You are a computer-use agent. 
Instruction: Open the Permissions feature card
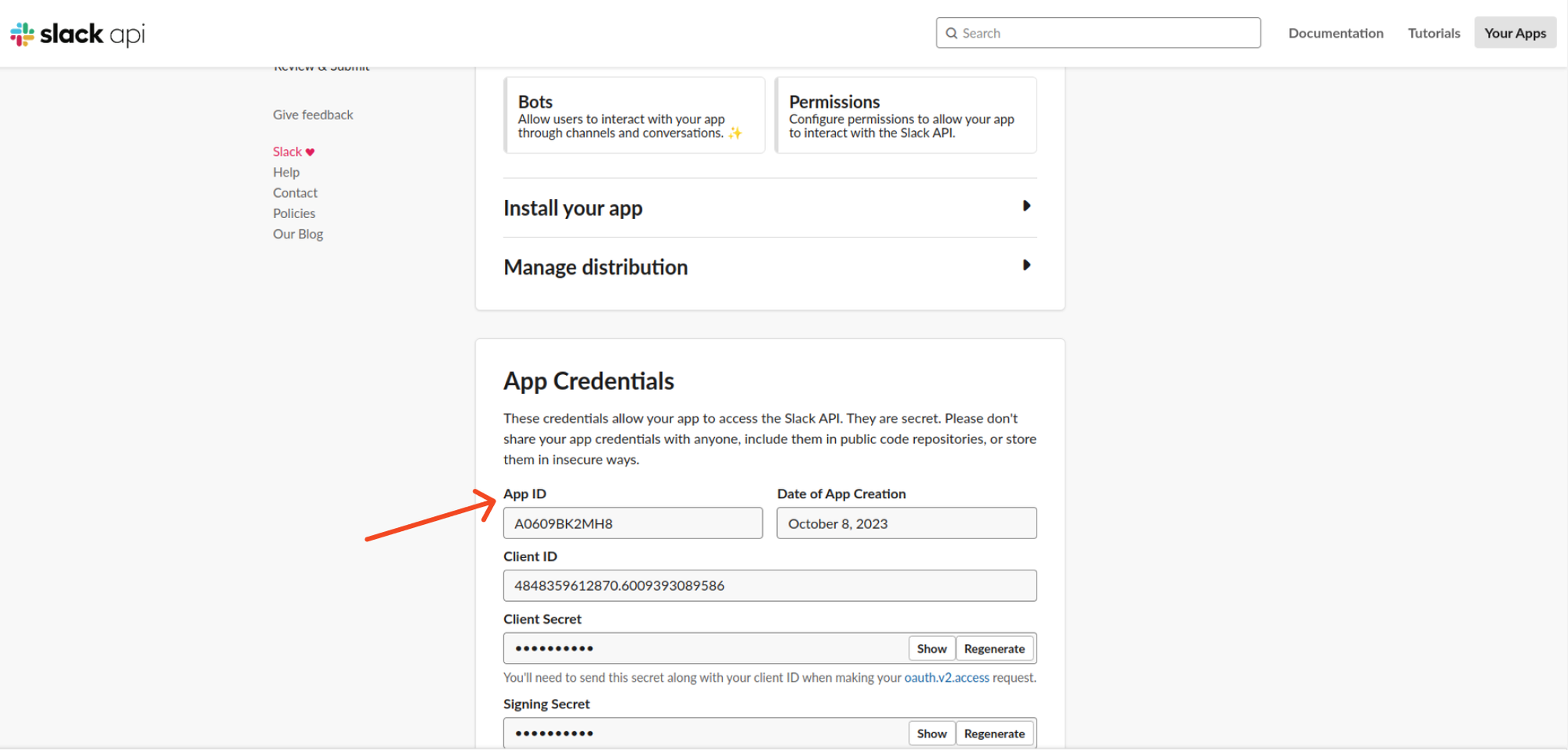pos(906,115)
